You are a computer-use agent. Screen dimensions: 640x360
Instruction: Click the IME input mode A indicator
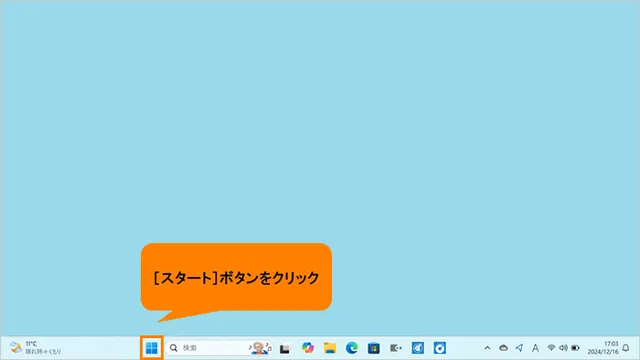click(535, 348)
